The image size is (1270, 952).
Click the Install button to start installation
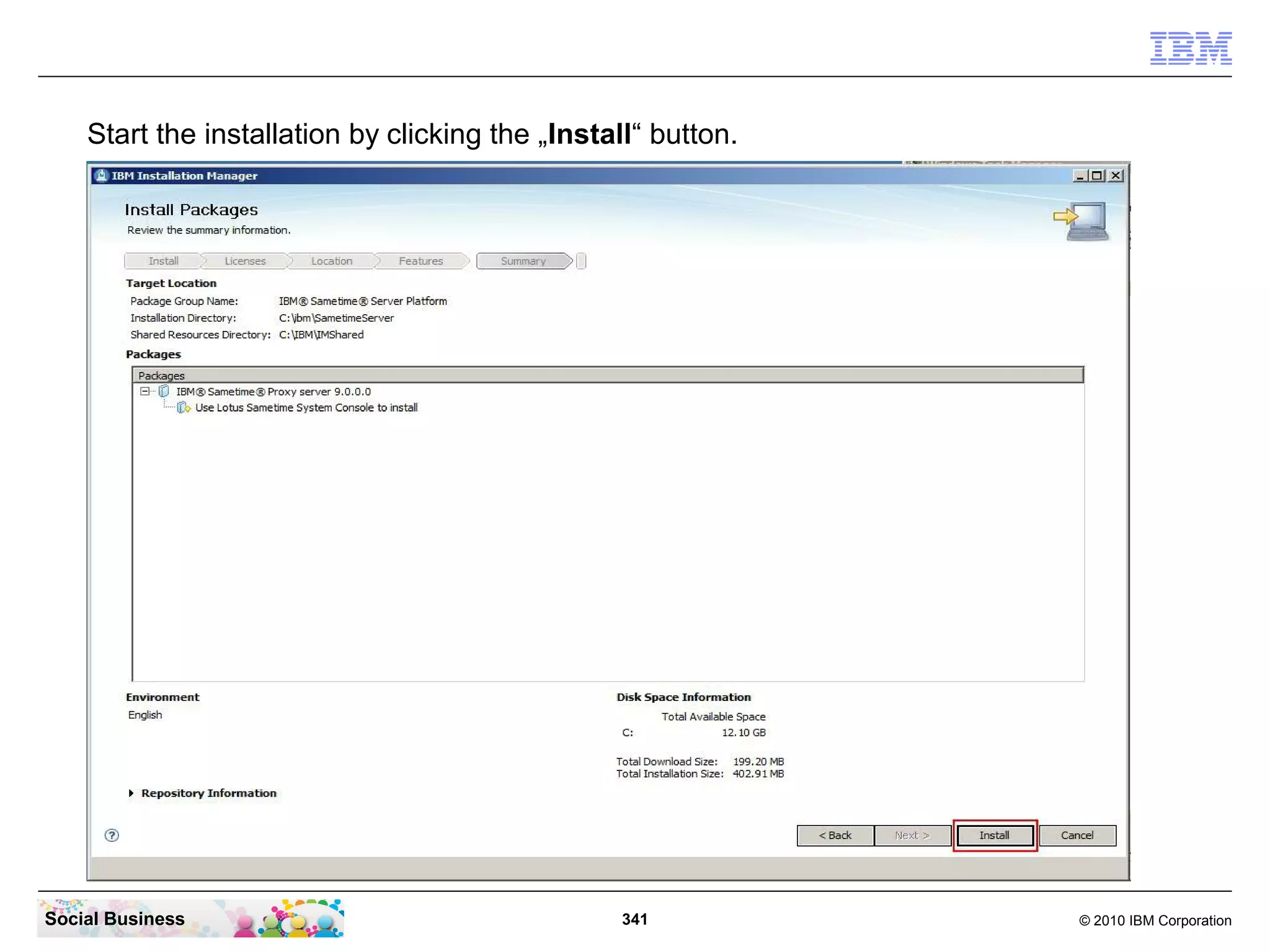point(994,835)
